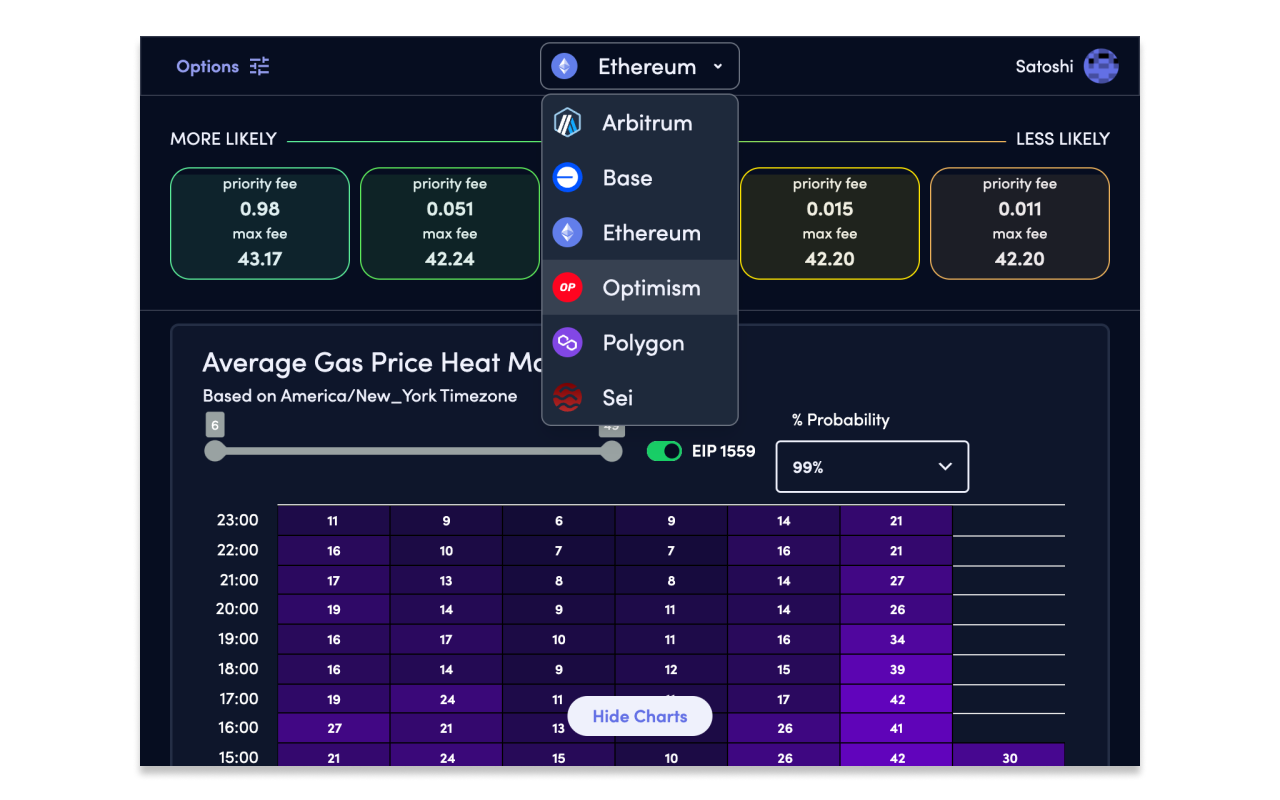The height and width of the screenshot is (800, 1280).
Task: Click the 43.17 max fee value
Action: tap(260, 259)
